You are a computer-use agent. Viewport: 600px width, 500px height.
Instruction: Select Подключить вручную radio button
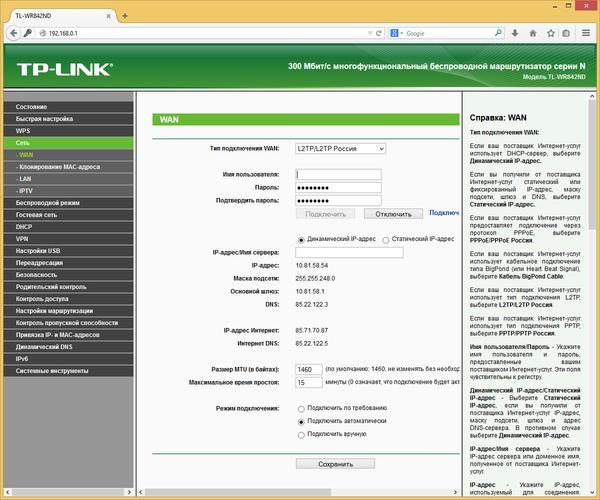click(x=301, y=435)
